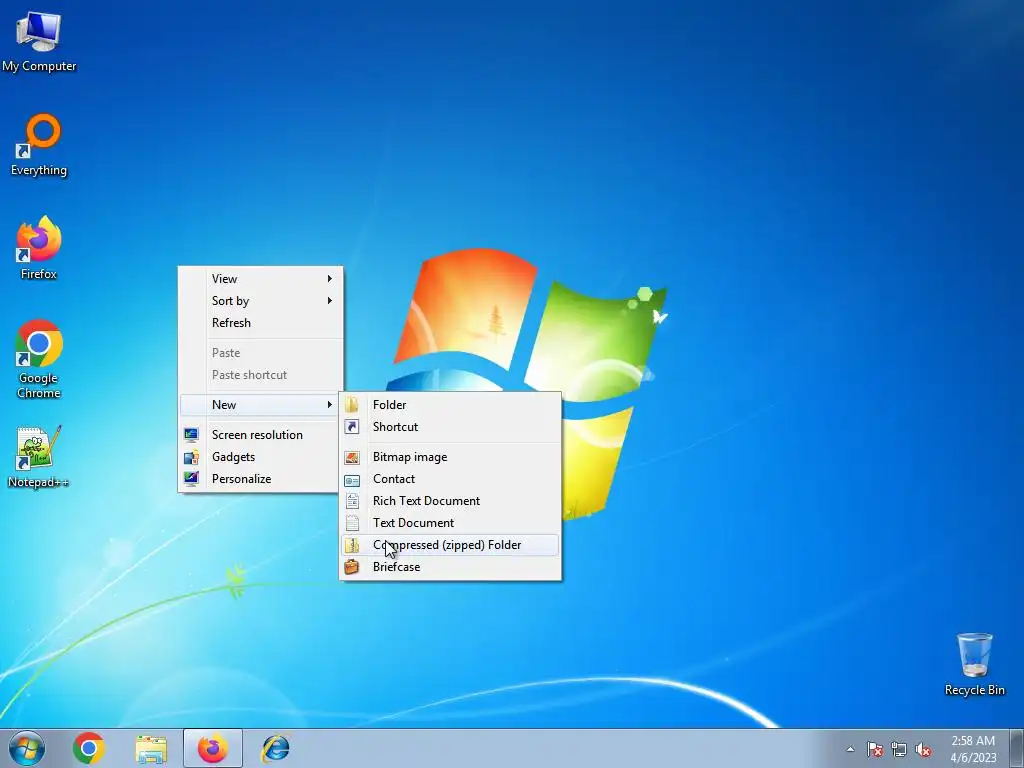Create a new Bitmap image

[450, 457]
